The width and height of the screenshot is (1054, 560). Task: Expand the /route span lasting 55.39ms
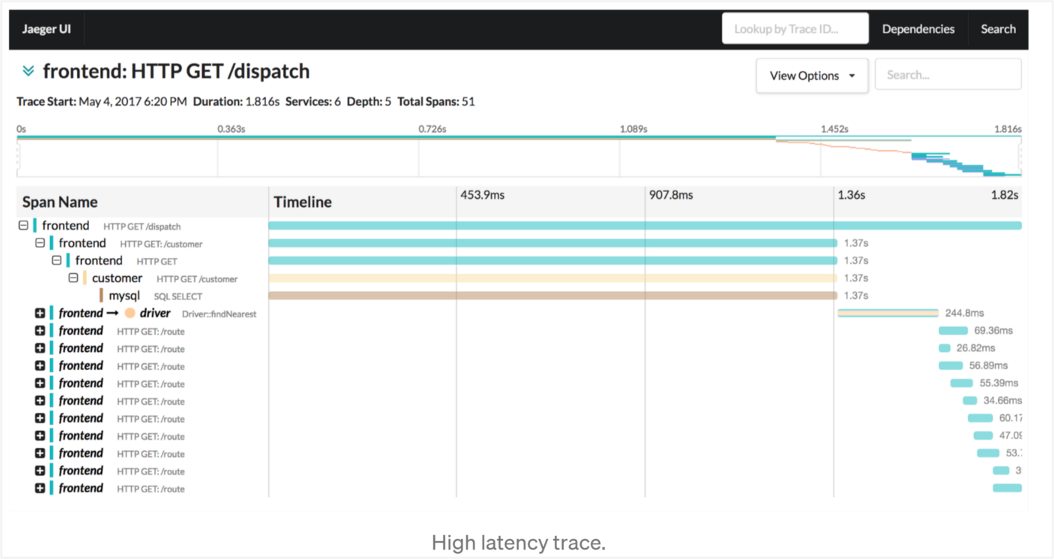tap(40, 383)
